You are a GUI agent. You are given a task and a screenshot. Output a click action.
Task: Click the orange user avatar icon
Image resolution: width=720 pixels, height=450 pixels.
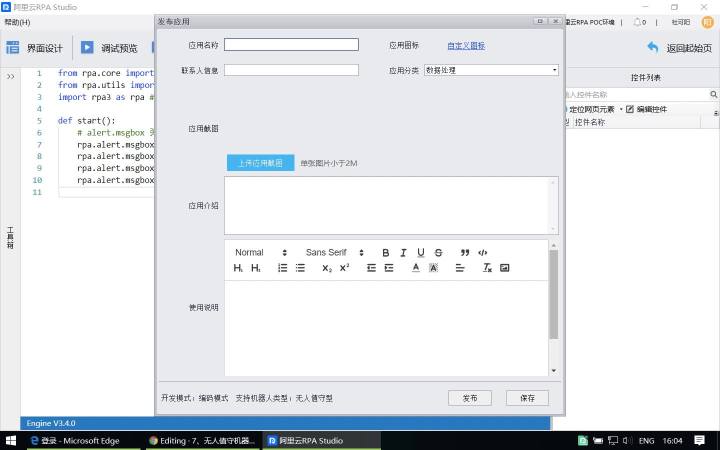point(708,22)
